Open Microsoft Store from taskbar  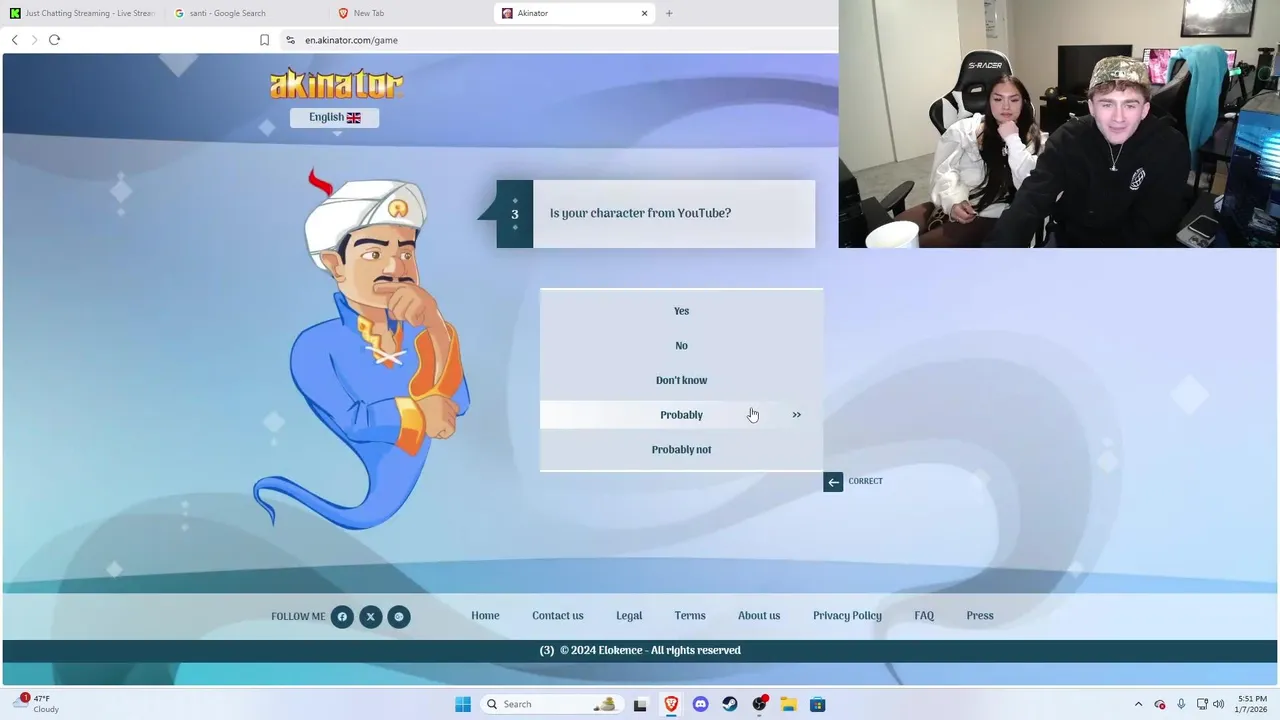[x=817, y=704]
